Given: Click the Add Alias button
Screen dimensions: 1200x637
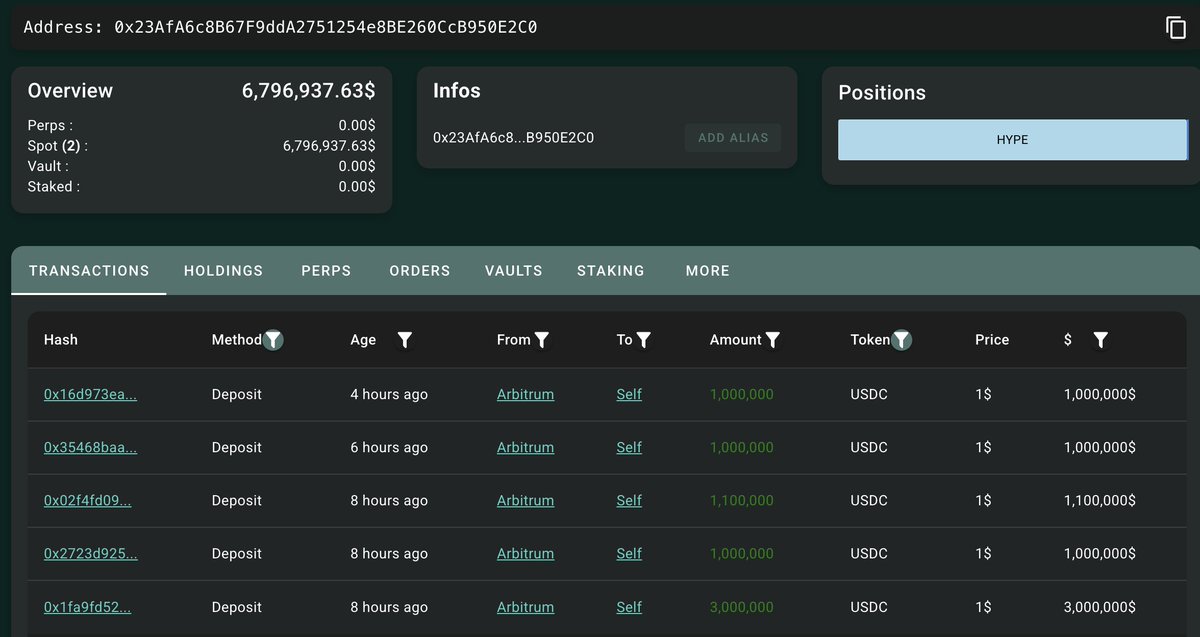Looking at the screenshot, I should (x=733, y=138).
